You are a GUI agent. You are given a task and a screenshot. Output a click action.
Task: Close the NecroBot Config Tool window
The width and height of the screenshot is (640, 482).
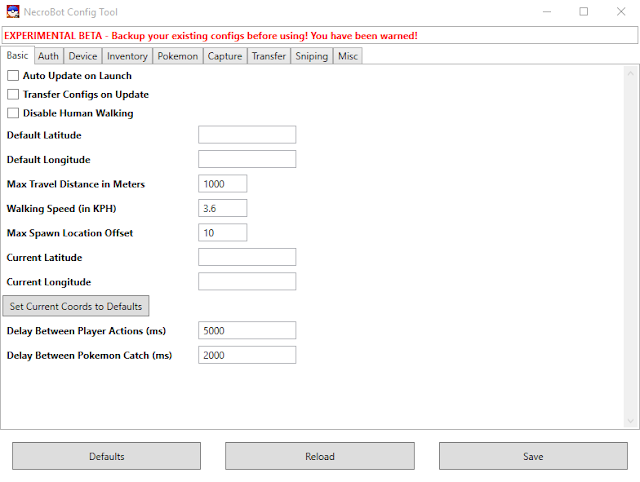(621, 12)
